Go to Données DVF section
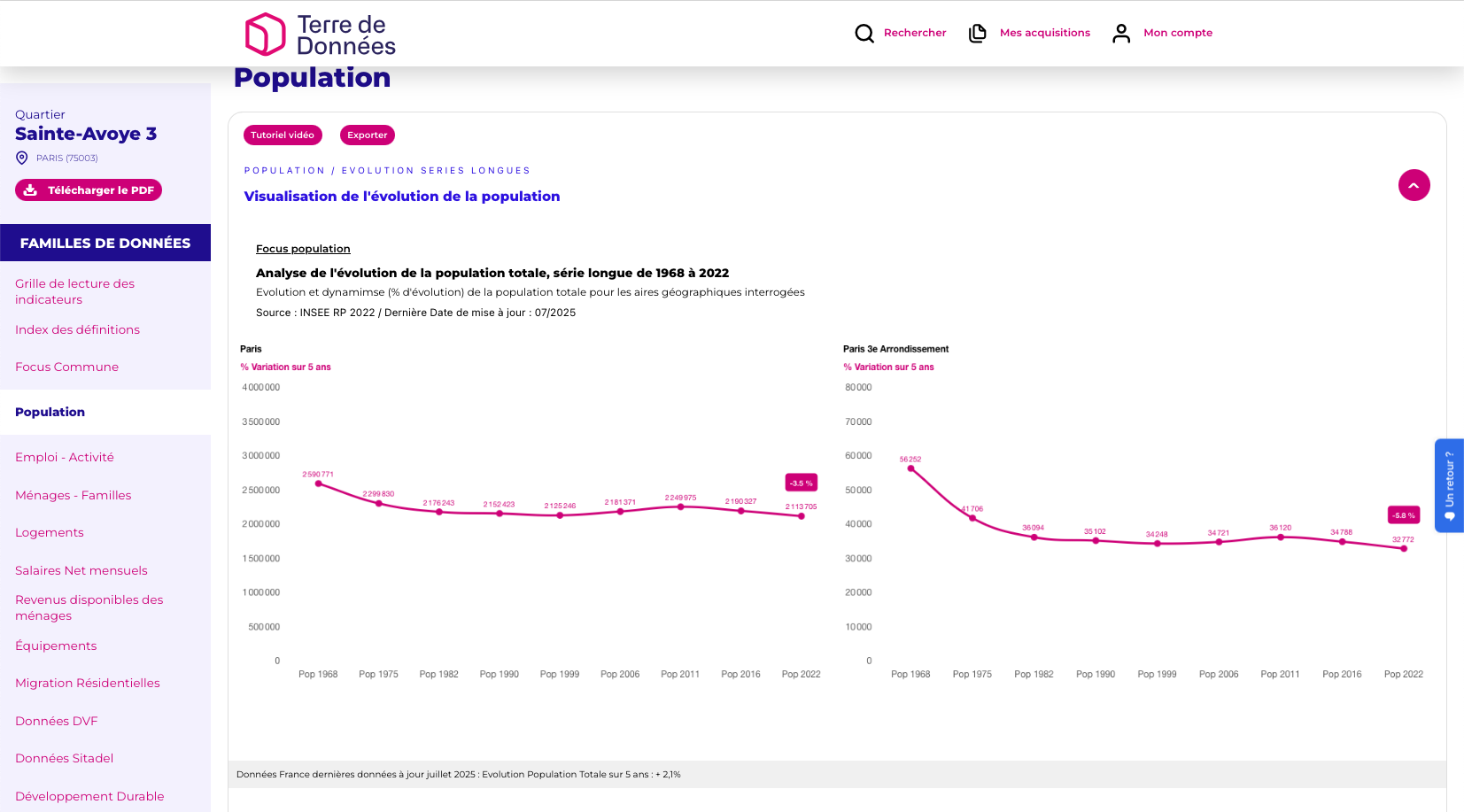The image size is (1464, 812). [x=57, y=721]
